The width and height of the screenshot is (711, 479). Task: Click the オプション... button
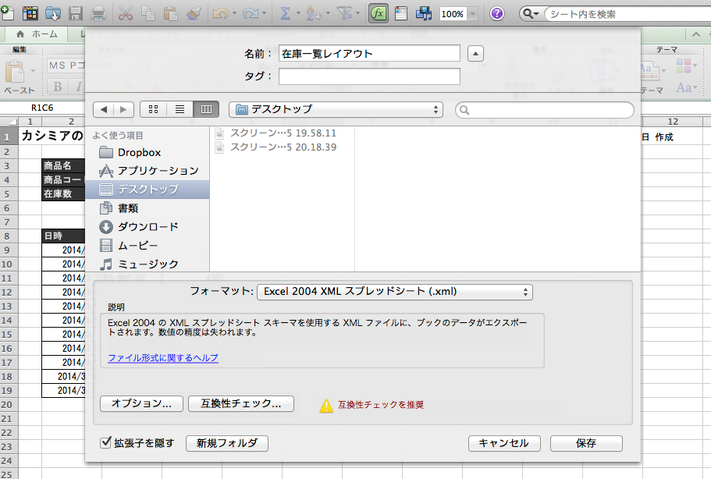pyautogui.click(x=141, y=403)
